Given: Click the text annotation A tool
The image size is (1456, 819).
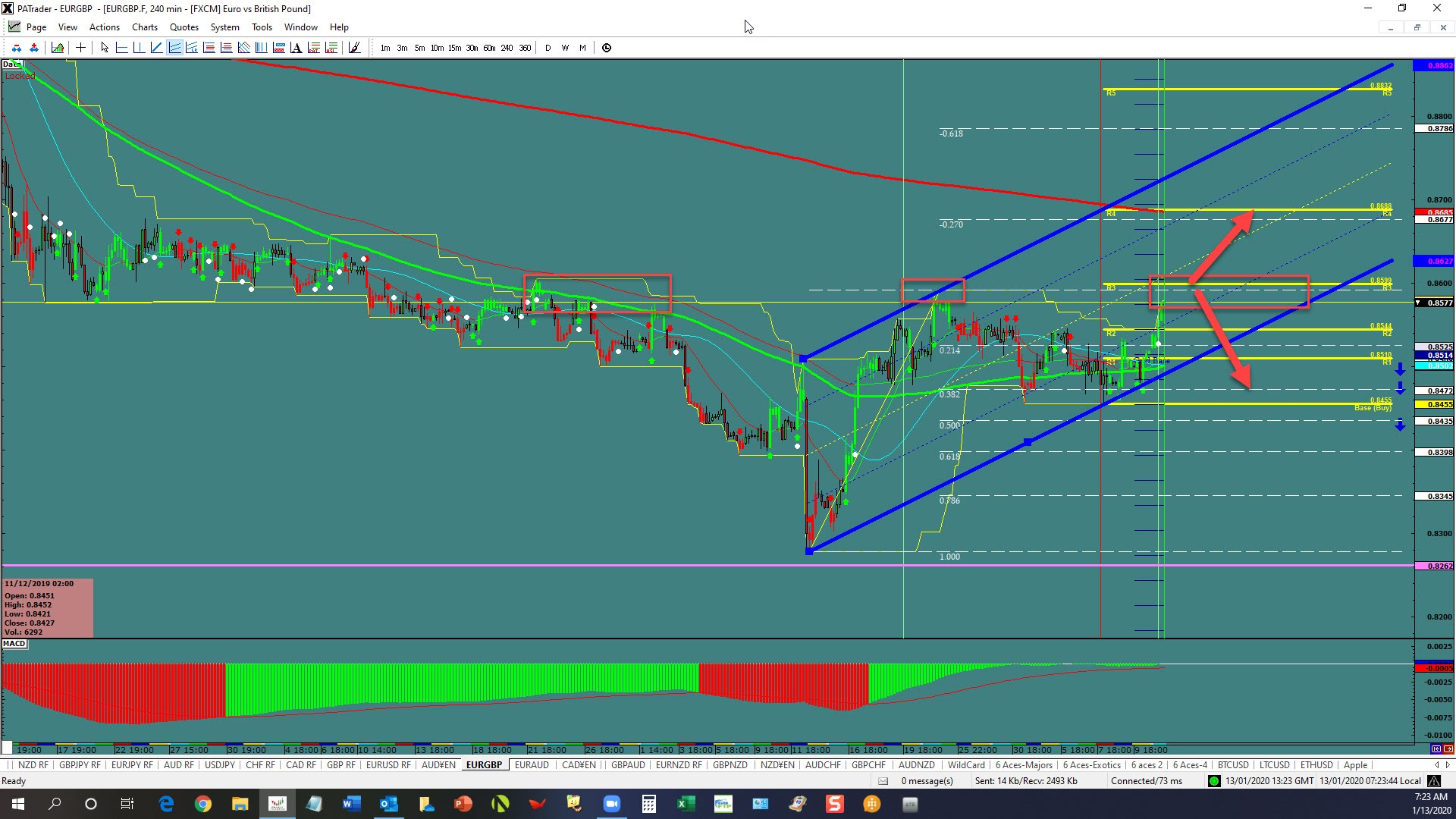Looking at the screenshot, I should (296, 48).
